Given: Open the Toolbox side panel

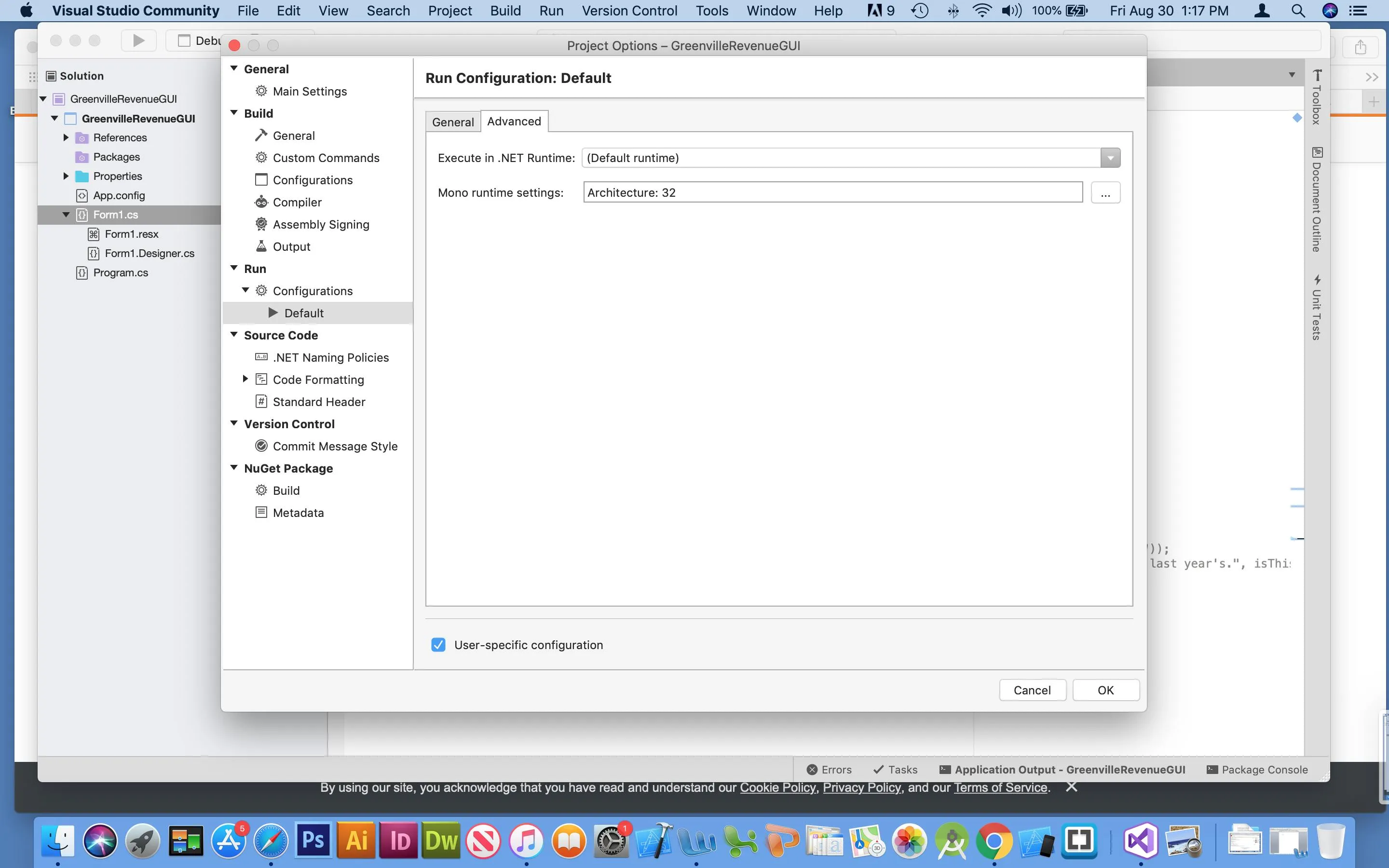Looking at the screenshot, I should coord(1317,97).
